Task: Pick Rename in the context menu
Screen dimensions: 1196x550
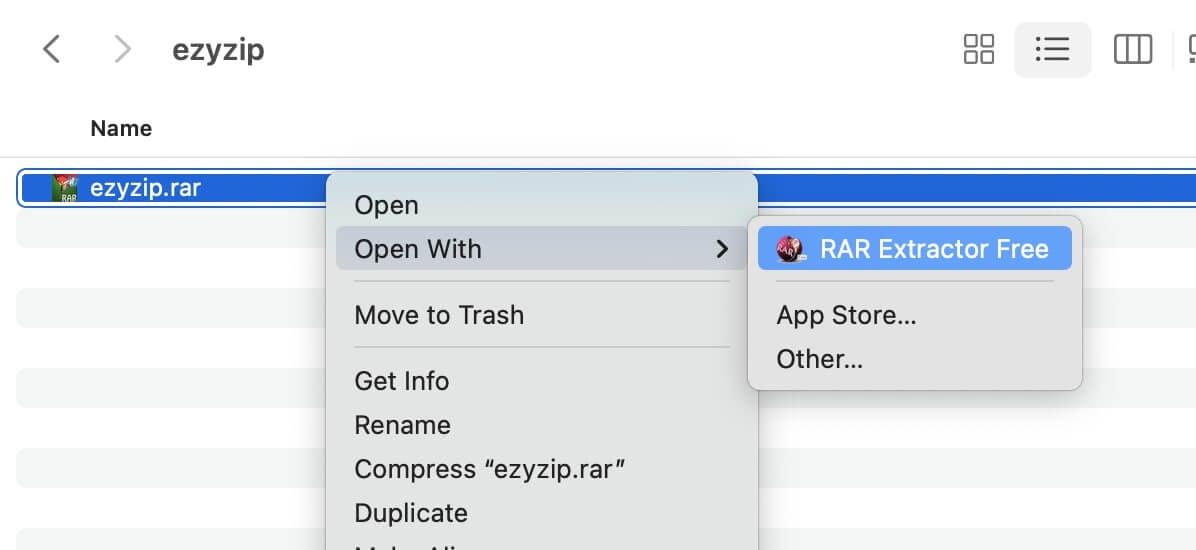Action: (402, 425)
